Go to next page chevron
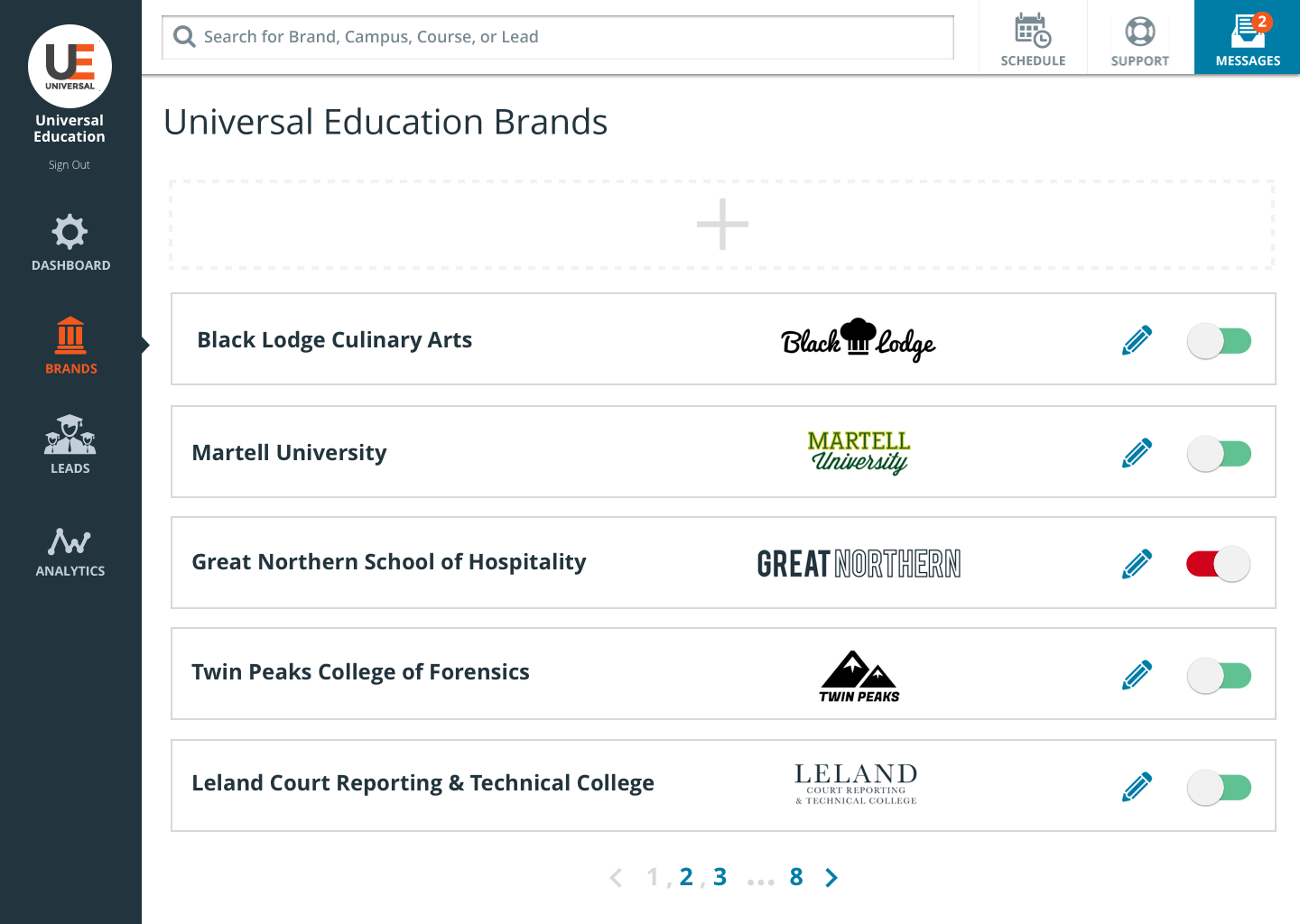 click(x=831, y=878)
